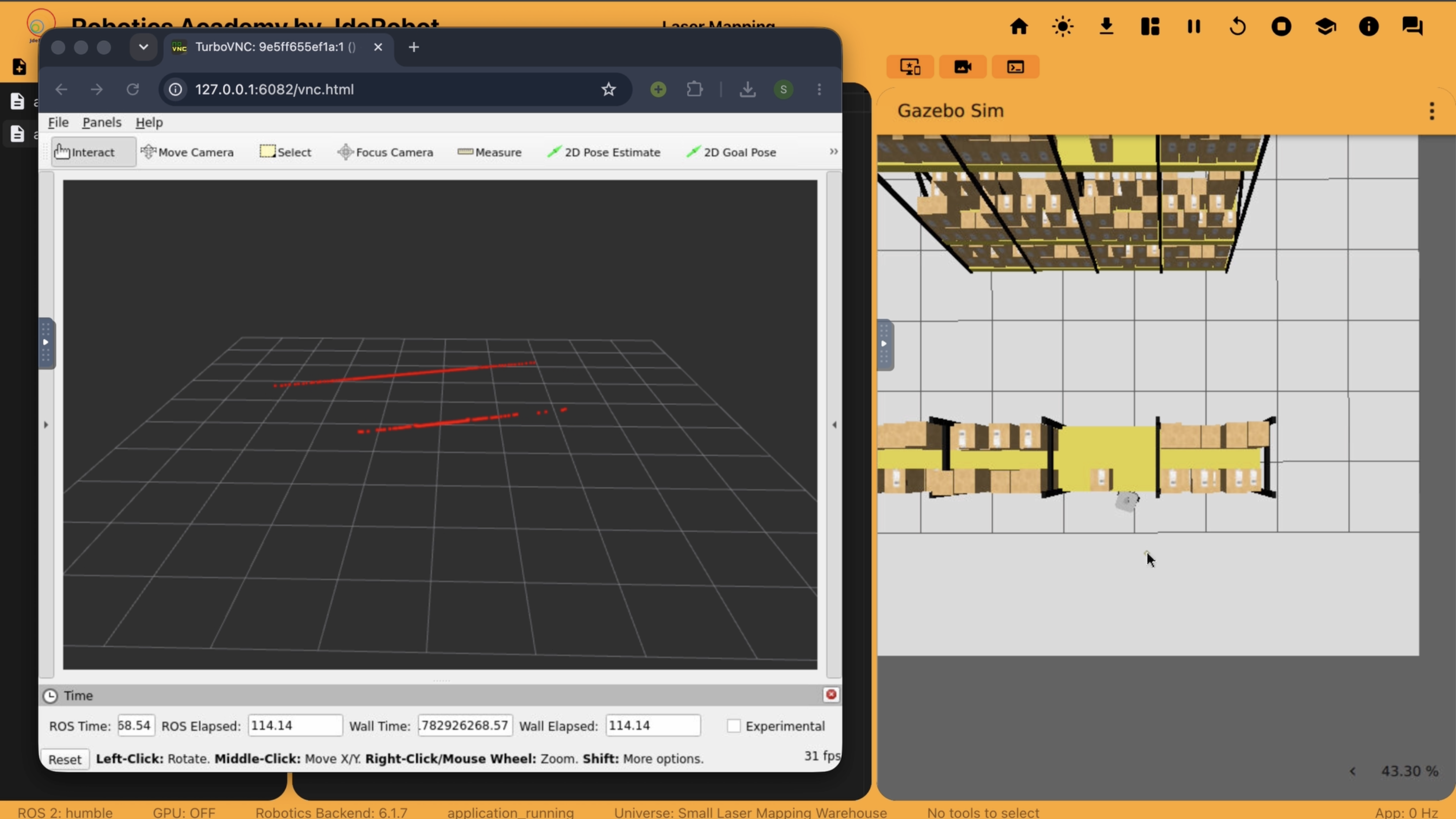
Task: Click the ROS Elapsed field
Action: pos(295,726)
